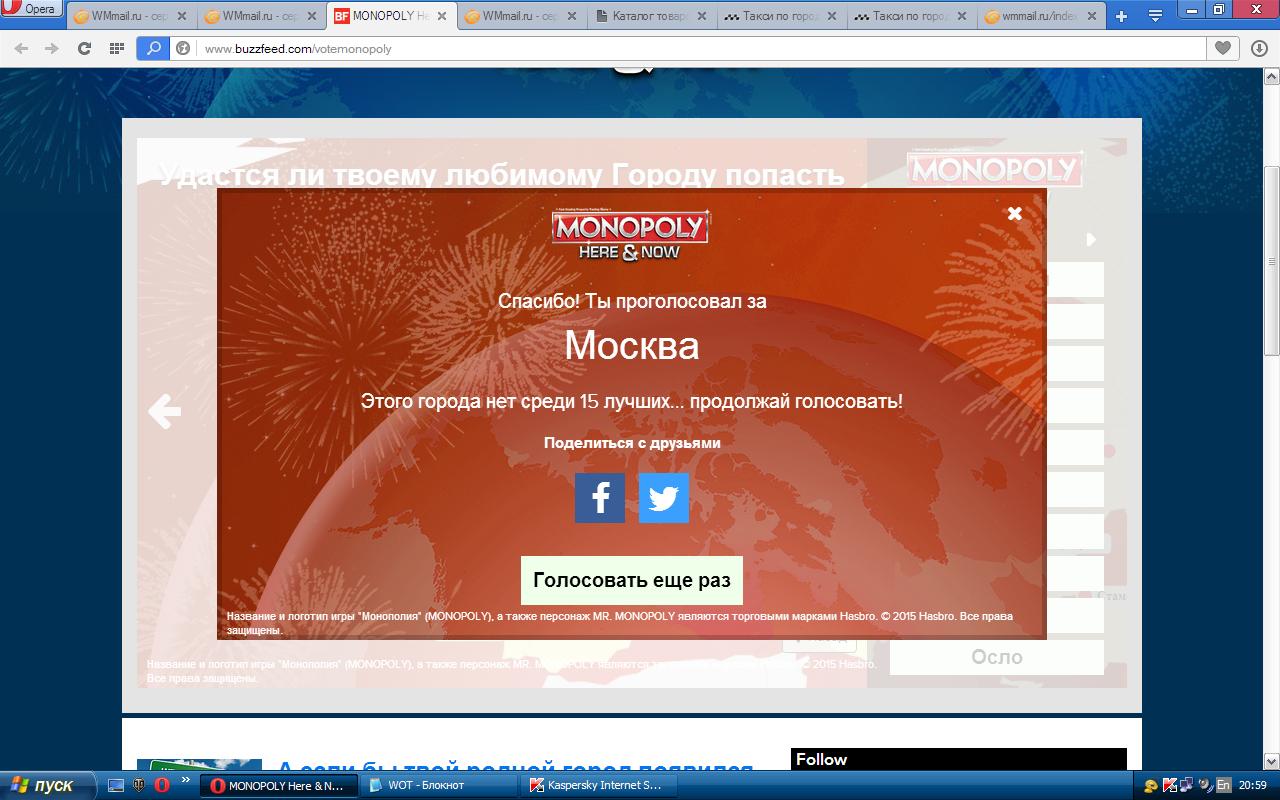Screen dimensions: 1280x800
Task: Open the Speed Dial grid icon
Action: pyautogui.click(x=116, y=48)
